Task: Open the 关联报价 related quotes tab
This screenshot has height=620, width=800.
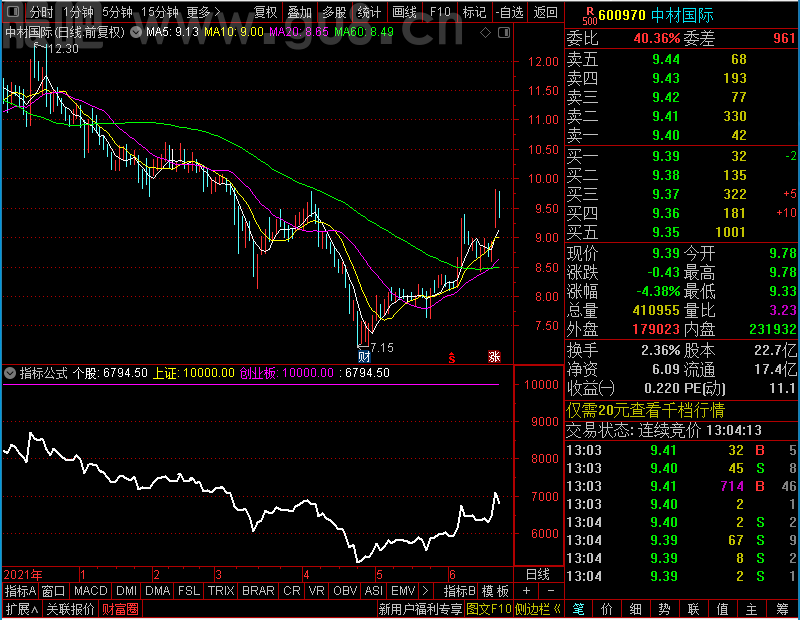Action: click(x=70, y=609)
